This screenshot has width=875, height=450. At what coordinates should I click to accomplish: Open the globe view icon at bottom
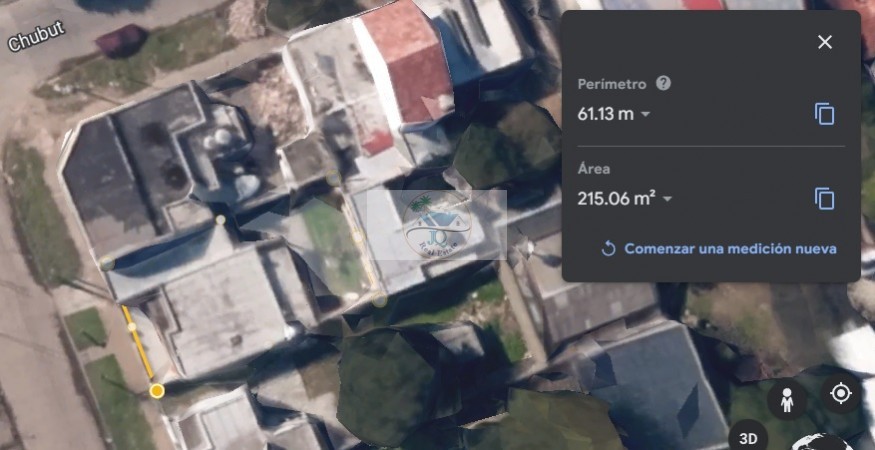[x=822, y=442]
